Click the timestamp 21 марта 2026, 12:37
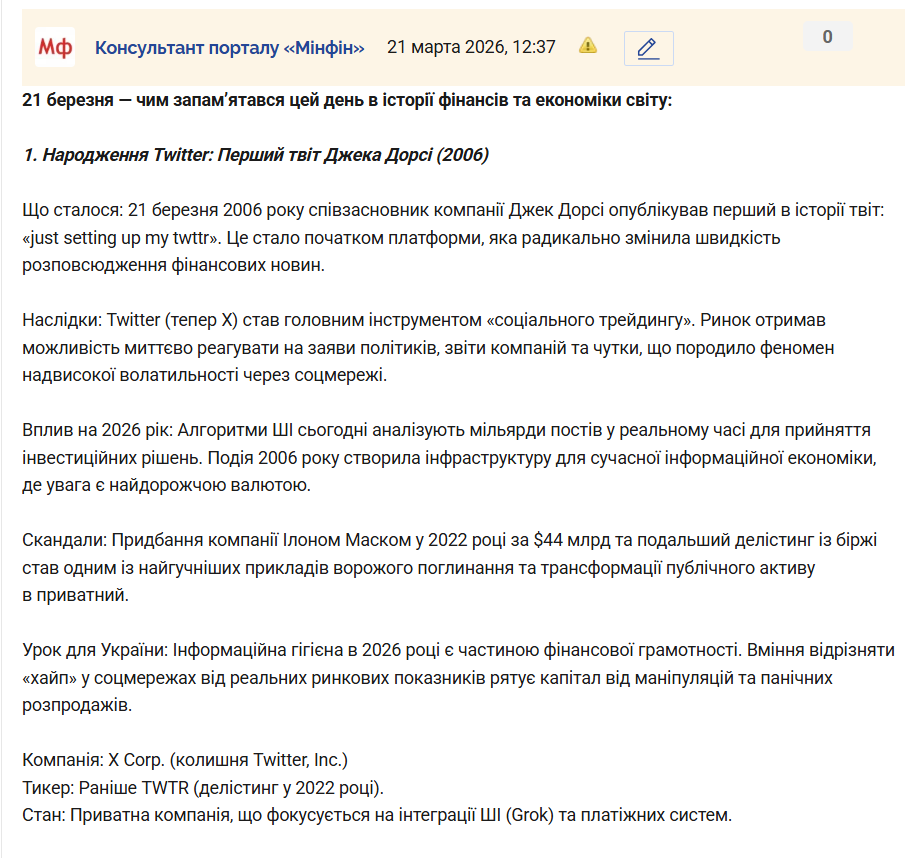918x858 pixels. click(471, 47)
